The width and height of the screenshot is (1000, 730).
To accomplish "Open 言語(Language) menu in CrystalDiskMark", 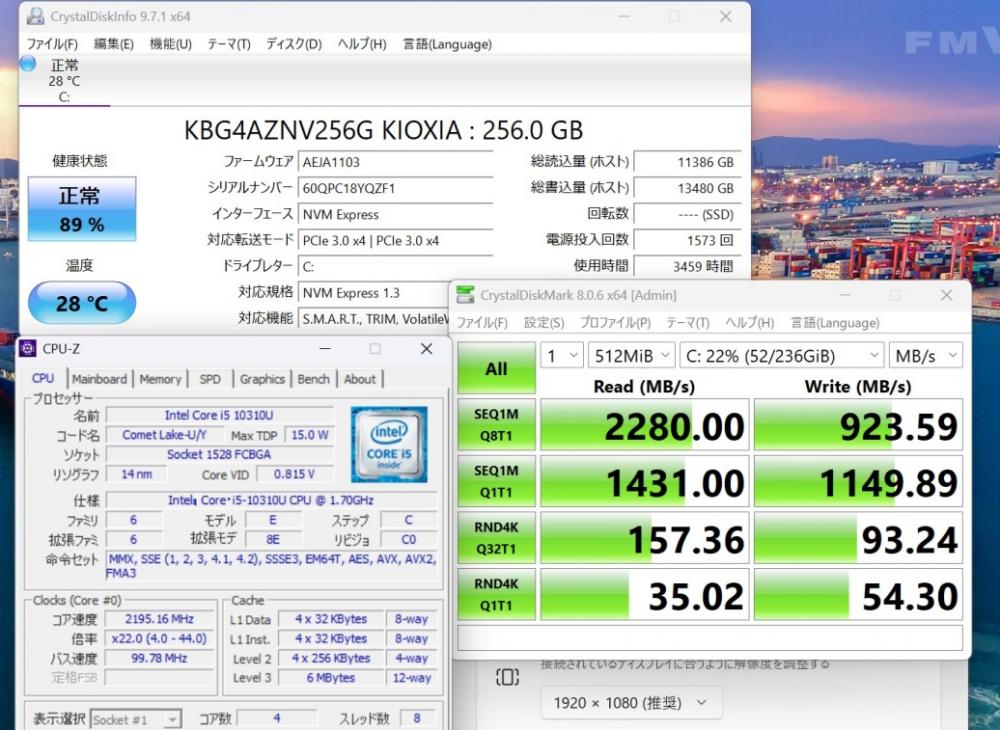I will (835, 323).
